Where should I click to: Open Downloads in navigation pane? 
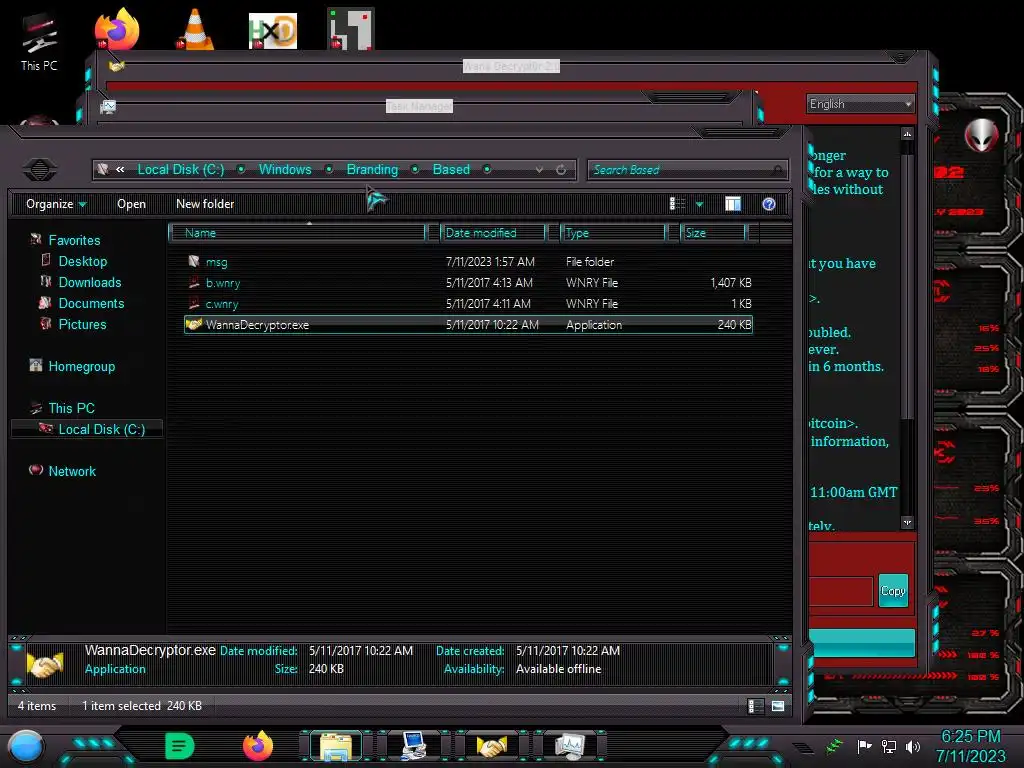click(90, 282)
